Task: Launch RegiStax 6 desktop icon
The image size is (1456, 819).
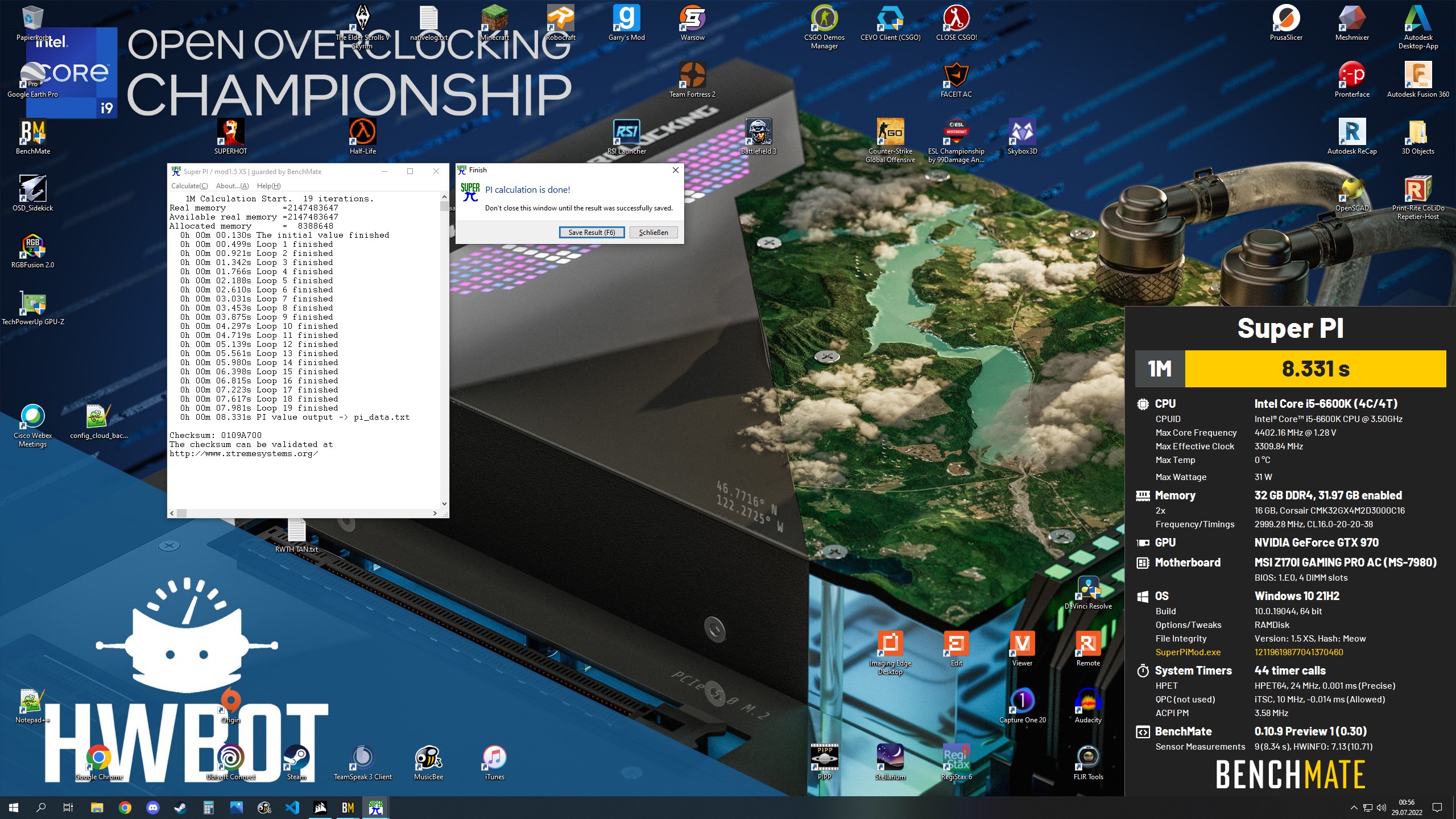Action: [956, 763]
